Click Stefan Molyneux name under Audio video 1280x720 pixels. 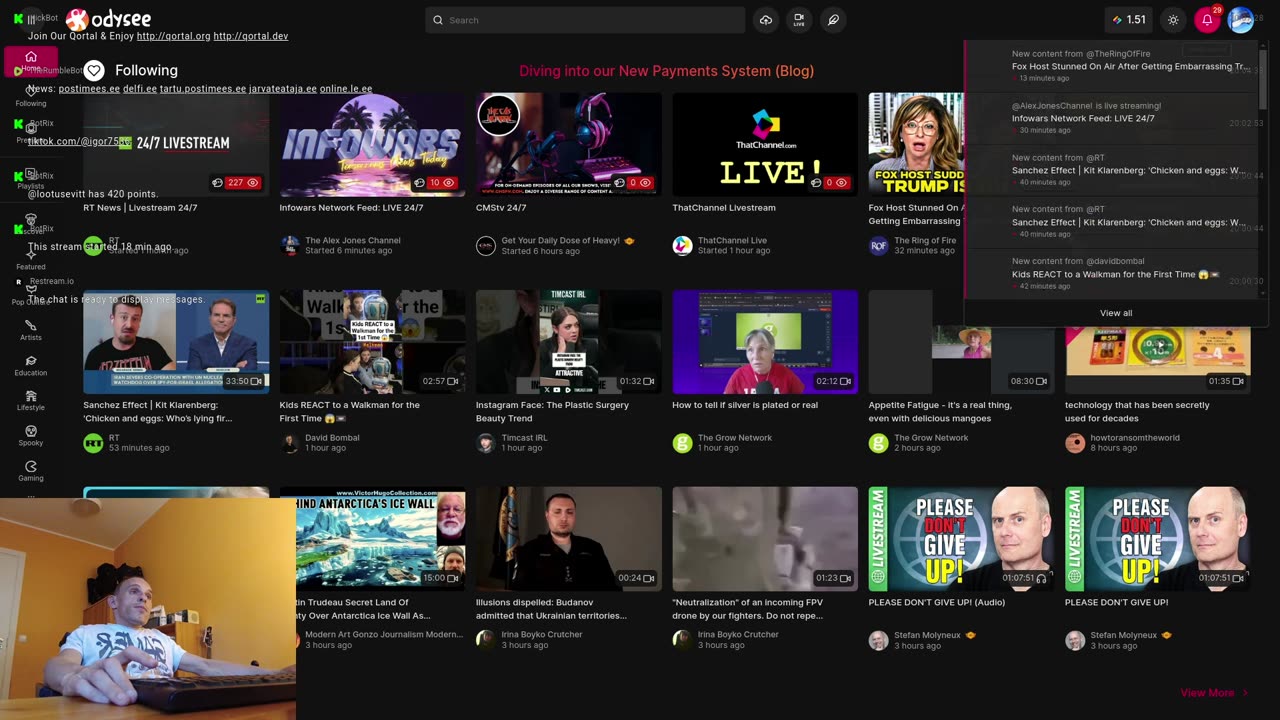(x=927, y=635)
